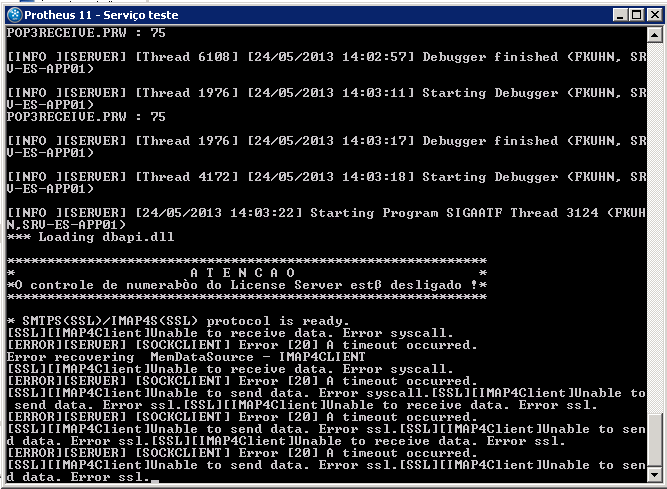Click the 'Loading dbapi.dll' line
This screenshot has width=667, height=489.
click(91, 237)
